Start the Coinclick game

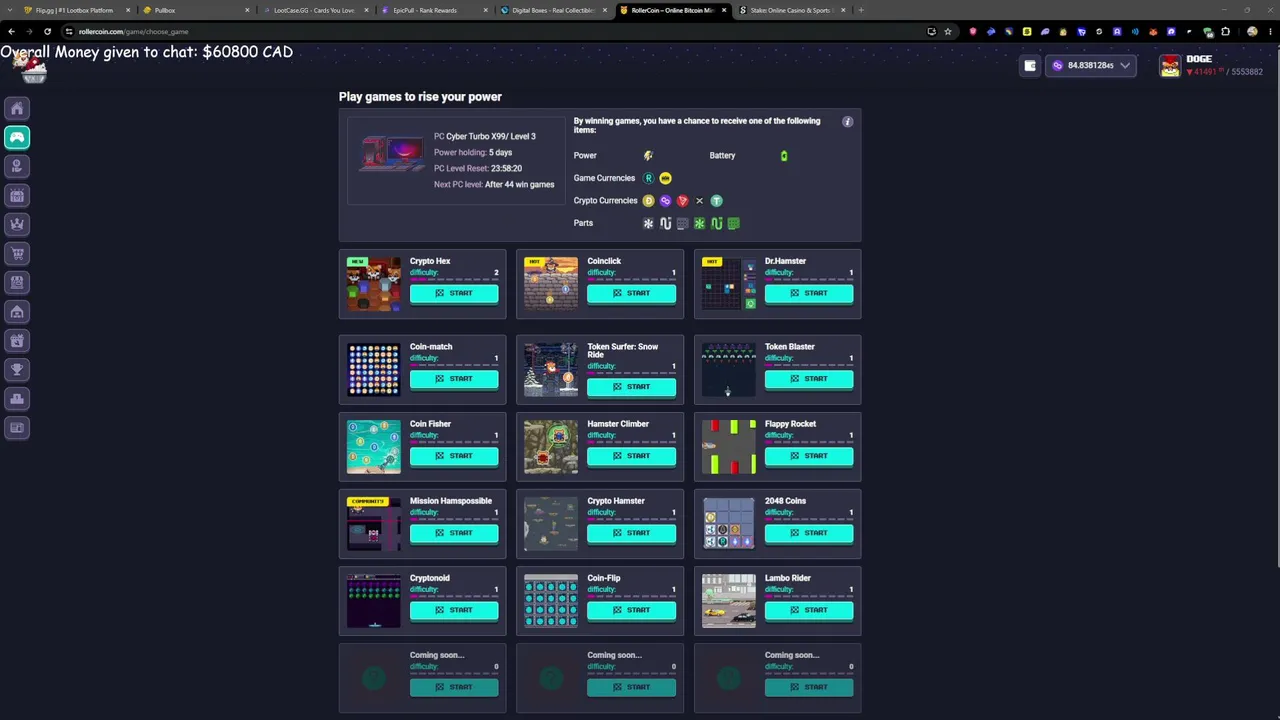tap(631, 294)
